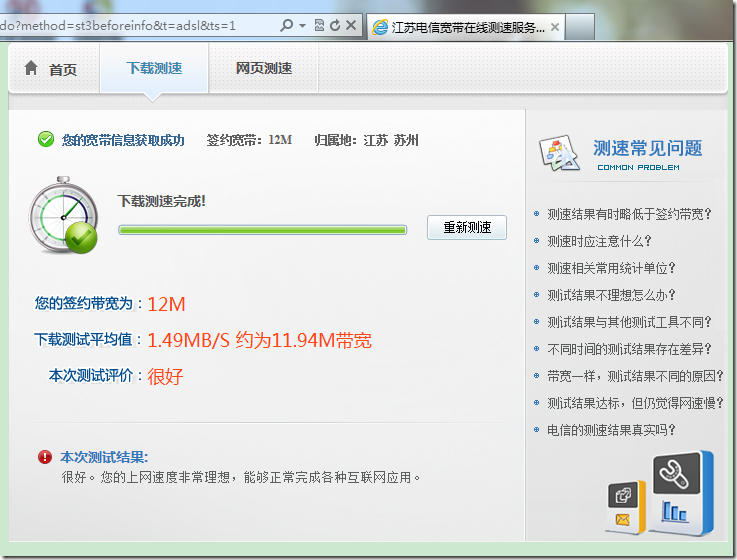Screen dimensions: 737x560
Task: Click the 下载测速完成! status text
Action: tap(161, 201)
